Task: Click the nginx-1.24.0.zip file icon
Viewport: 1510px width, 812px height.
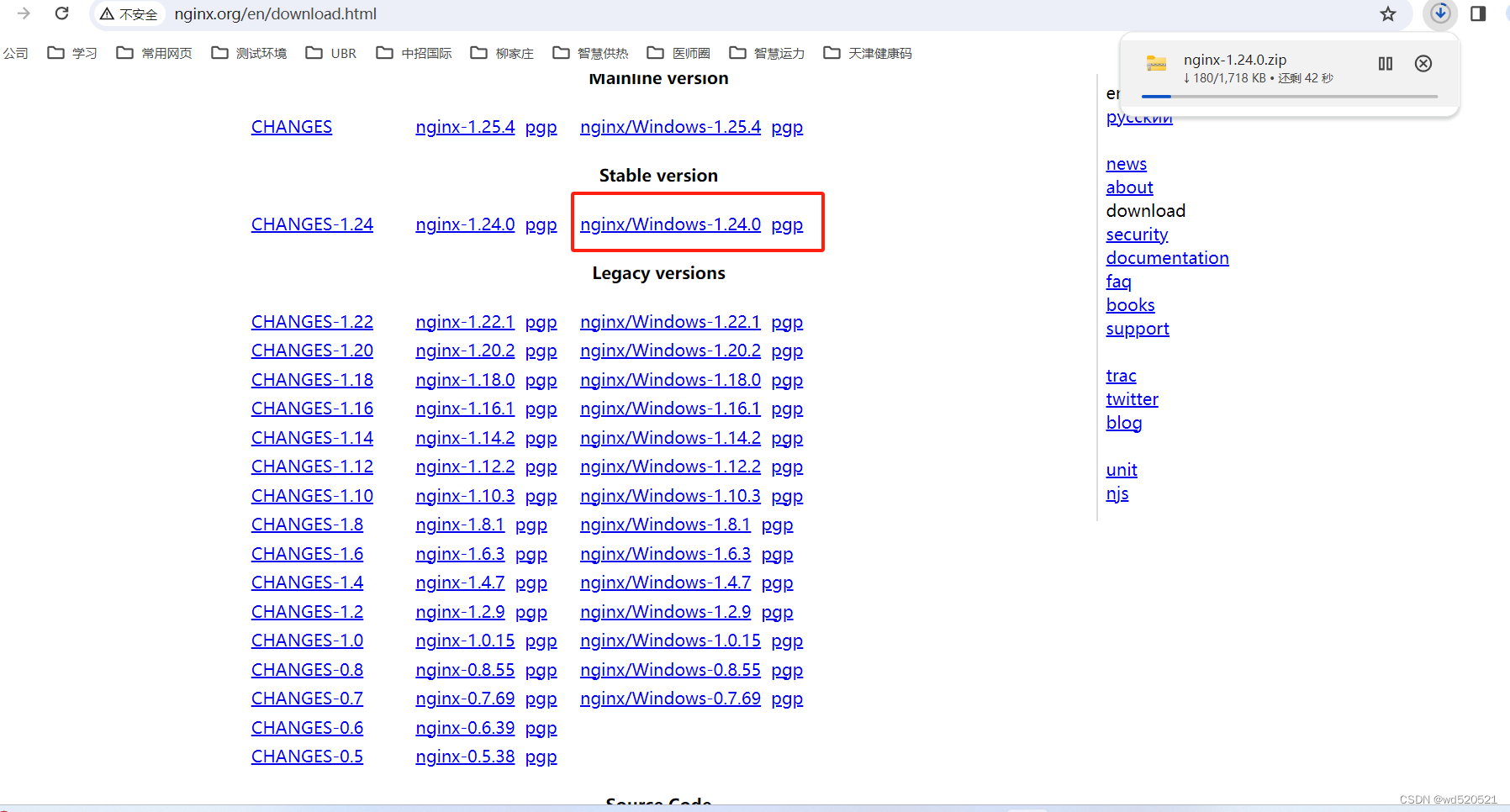Action: pos(1157,63)
